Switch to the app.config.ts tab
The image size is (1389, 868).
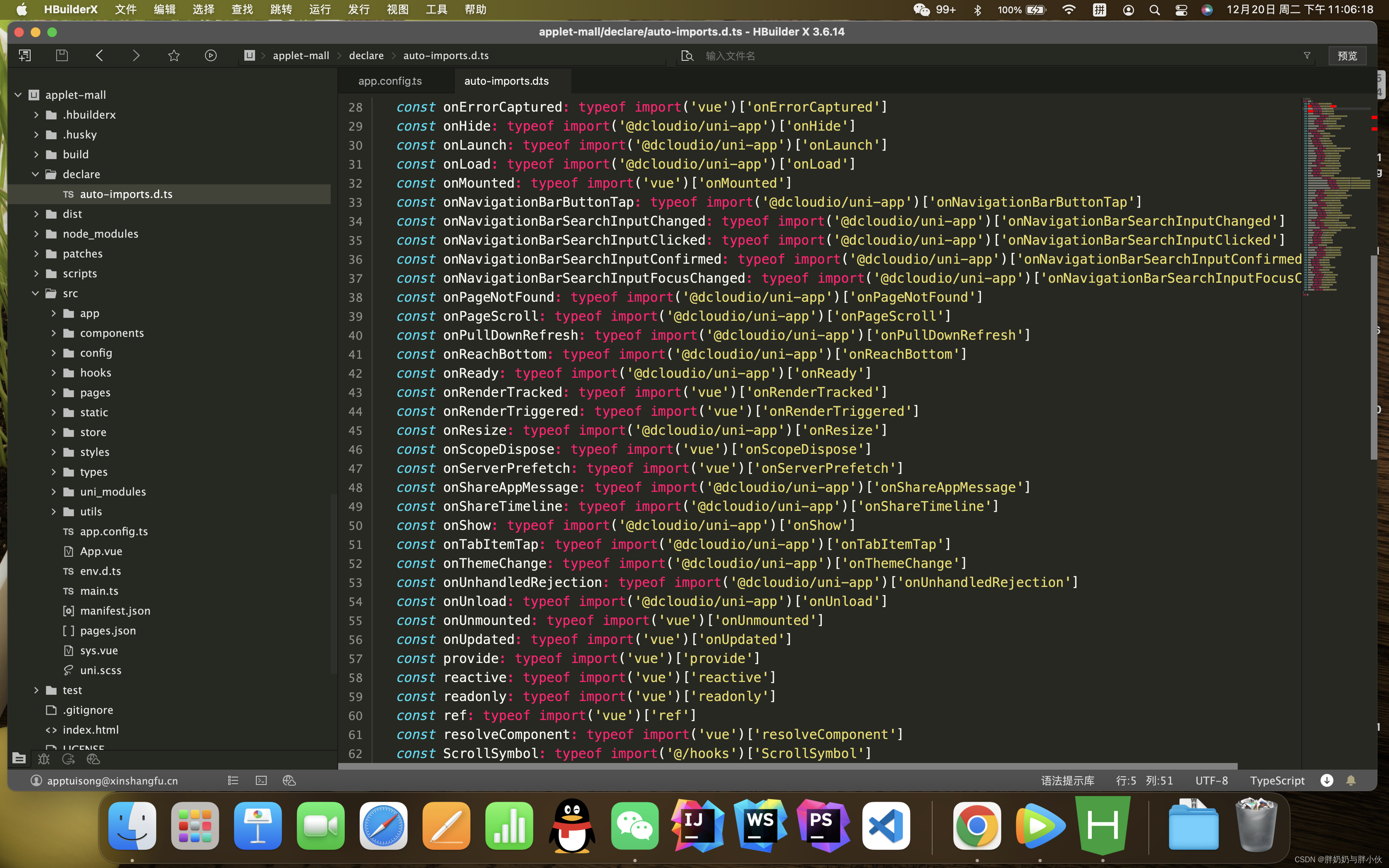point(390,81)
